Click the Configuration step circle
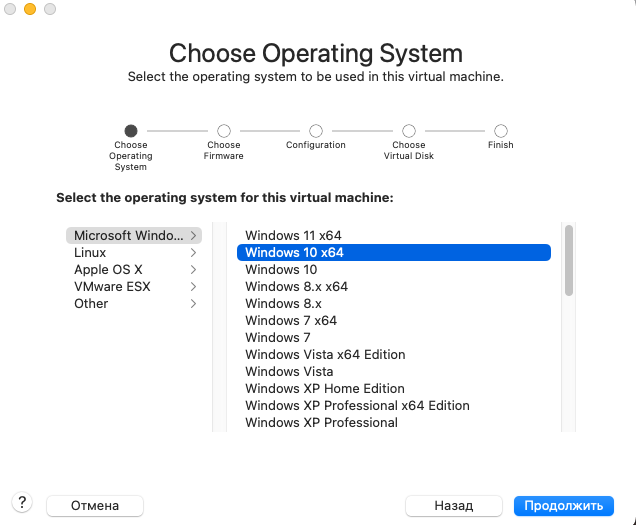Screen dimensions: 636x525 pos(316,131)
